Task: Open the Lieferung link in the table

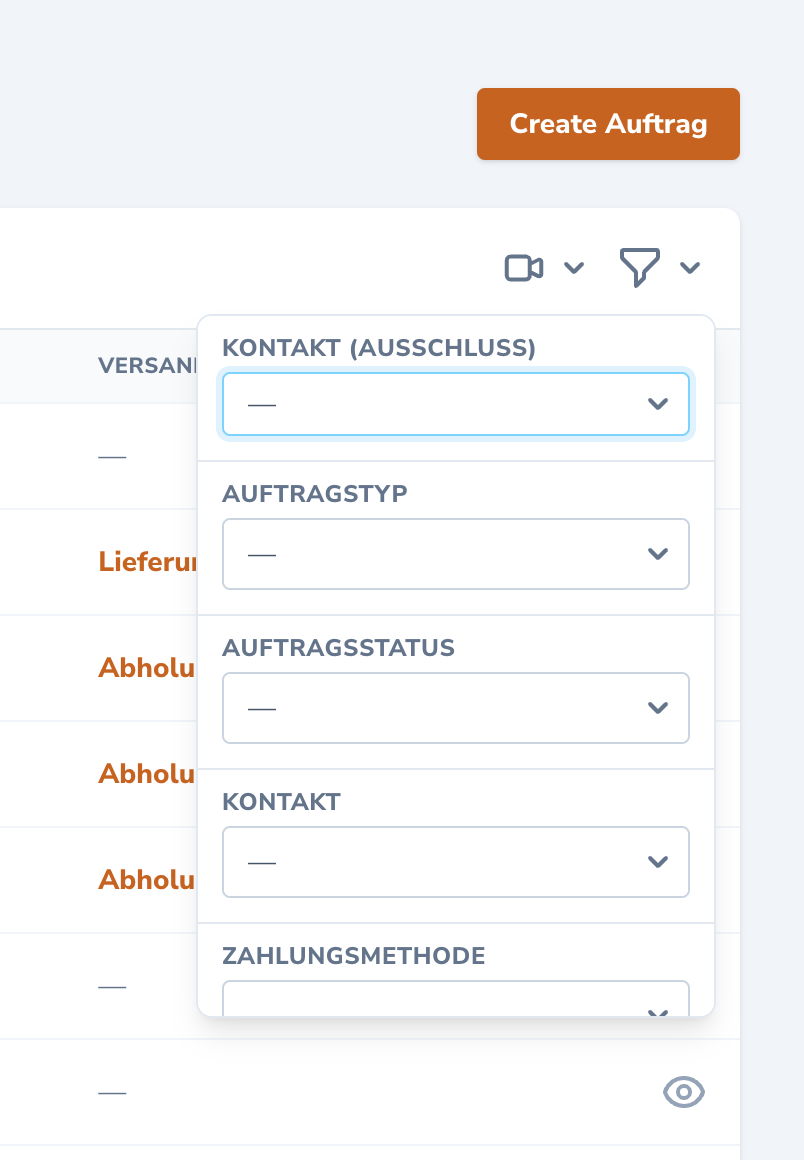Action: 147,562
